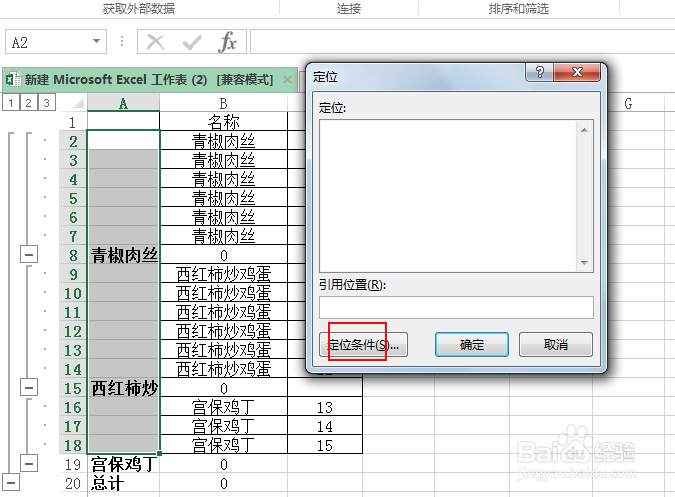Click cell B9 西红柿炒鸡蛋

point(223,274)
